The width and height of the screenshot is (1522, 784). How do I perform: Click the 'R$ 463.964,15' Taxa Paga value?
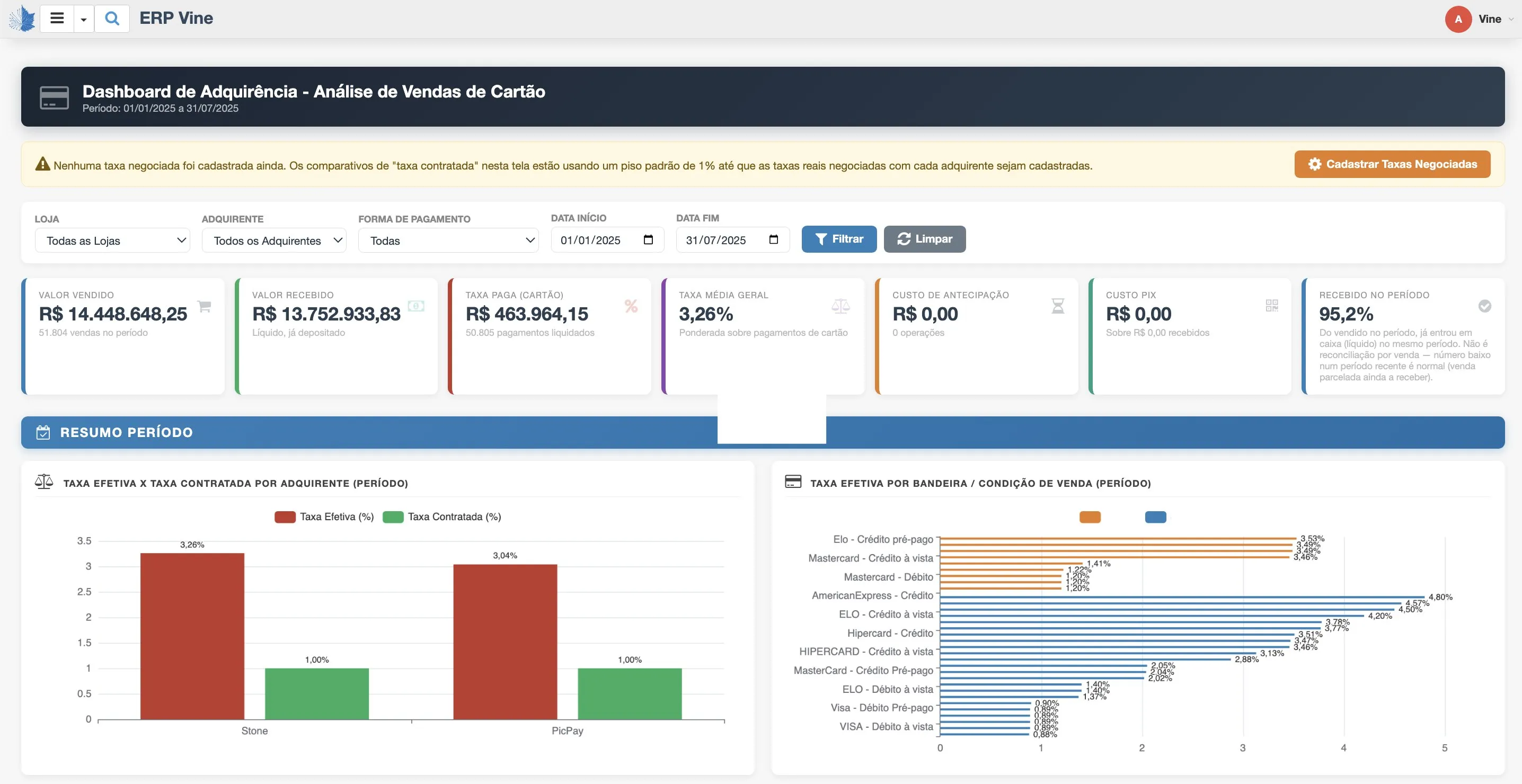pos(527,314)
